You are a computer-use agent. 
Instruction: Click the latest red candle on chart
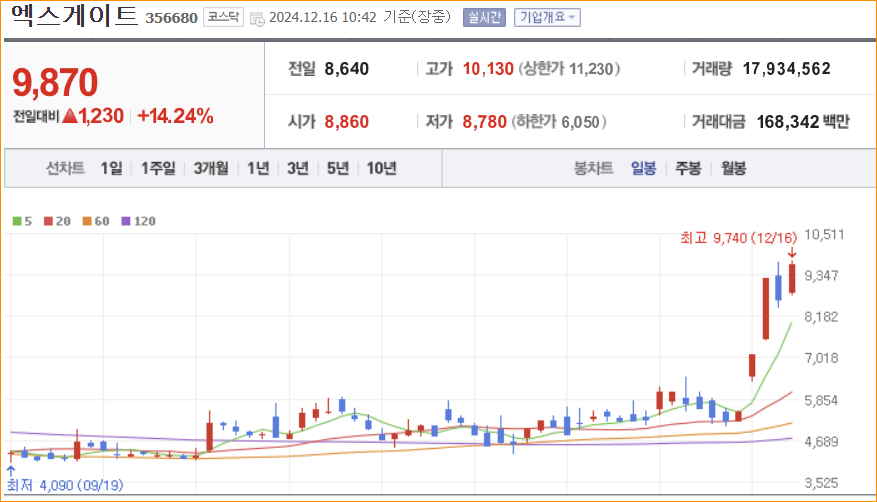click(x=792, y=278)
